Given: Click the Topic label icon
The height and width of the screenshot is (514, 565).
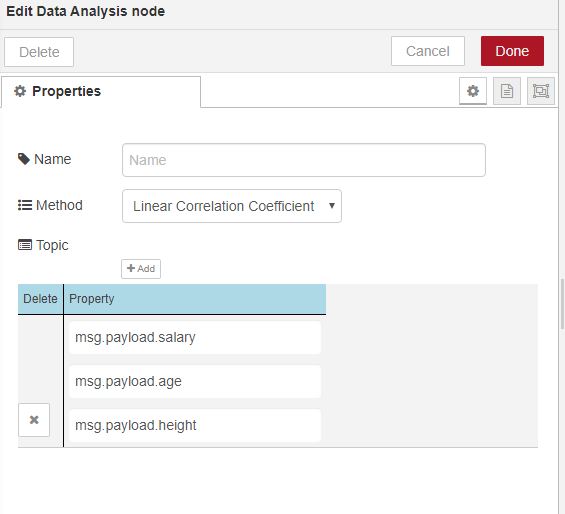Looking at the screenshot, I should click(x=25, y=245).
